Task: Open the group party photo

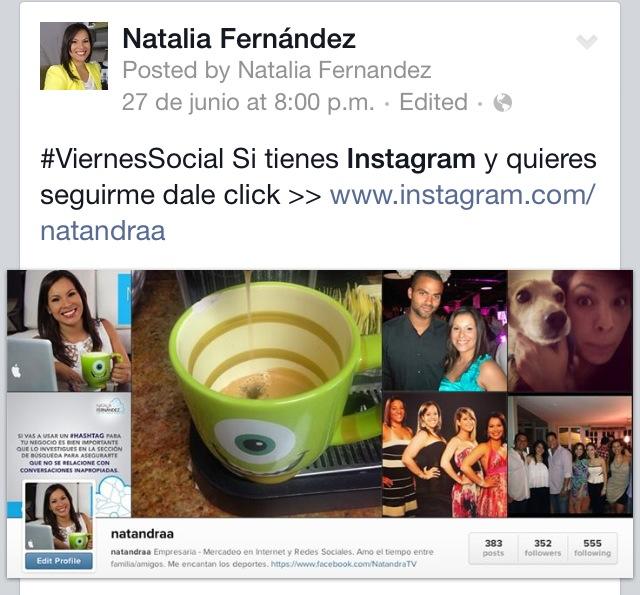Action: click(x=570, y=455)
